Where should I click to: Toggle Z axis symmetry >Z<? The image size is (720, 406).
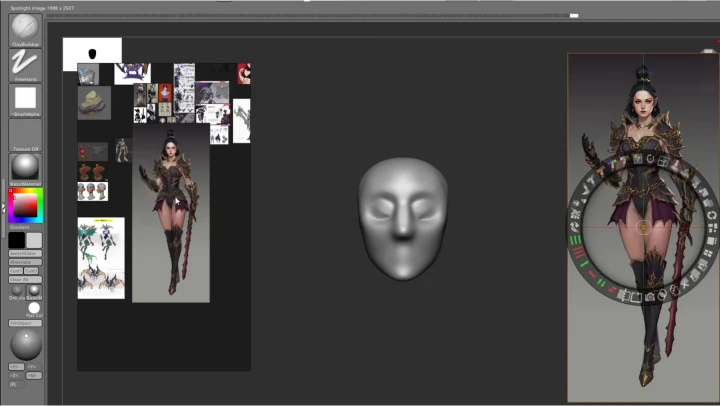[x=16, y=376]
